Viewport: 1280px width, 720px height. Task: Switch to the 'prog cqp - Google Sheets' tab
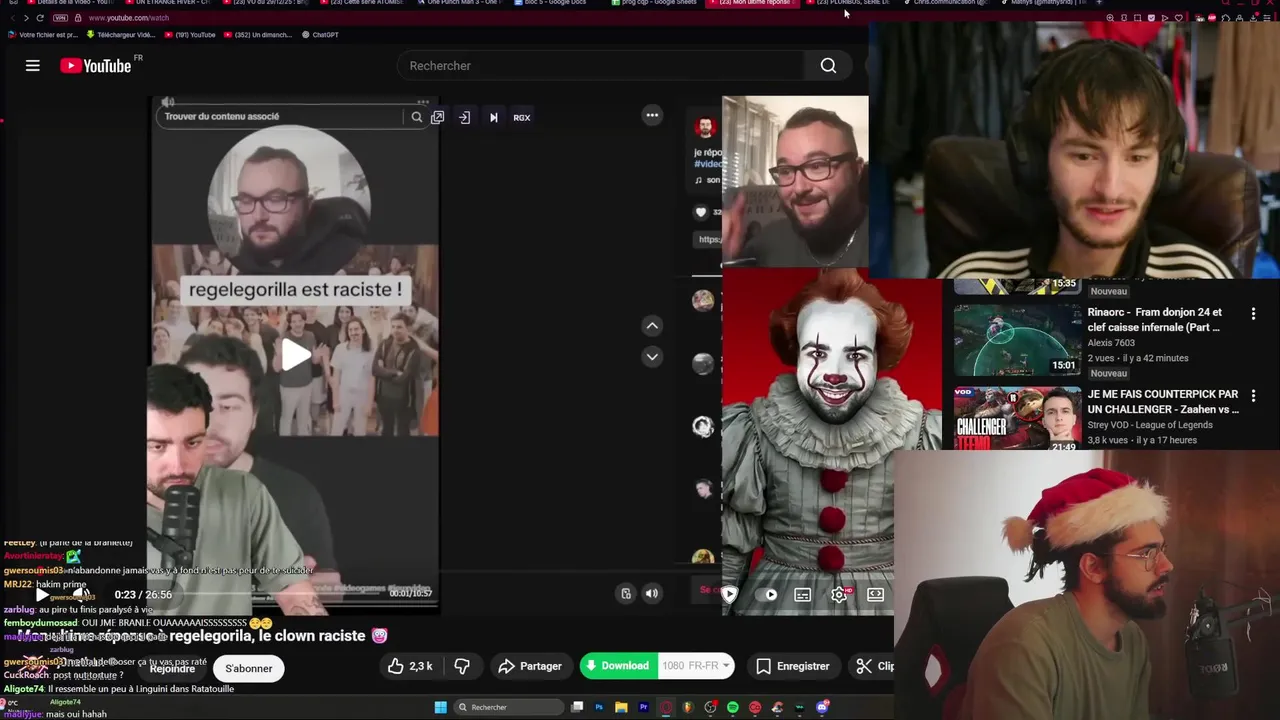click(x=655, y=3)
